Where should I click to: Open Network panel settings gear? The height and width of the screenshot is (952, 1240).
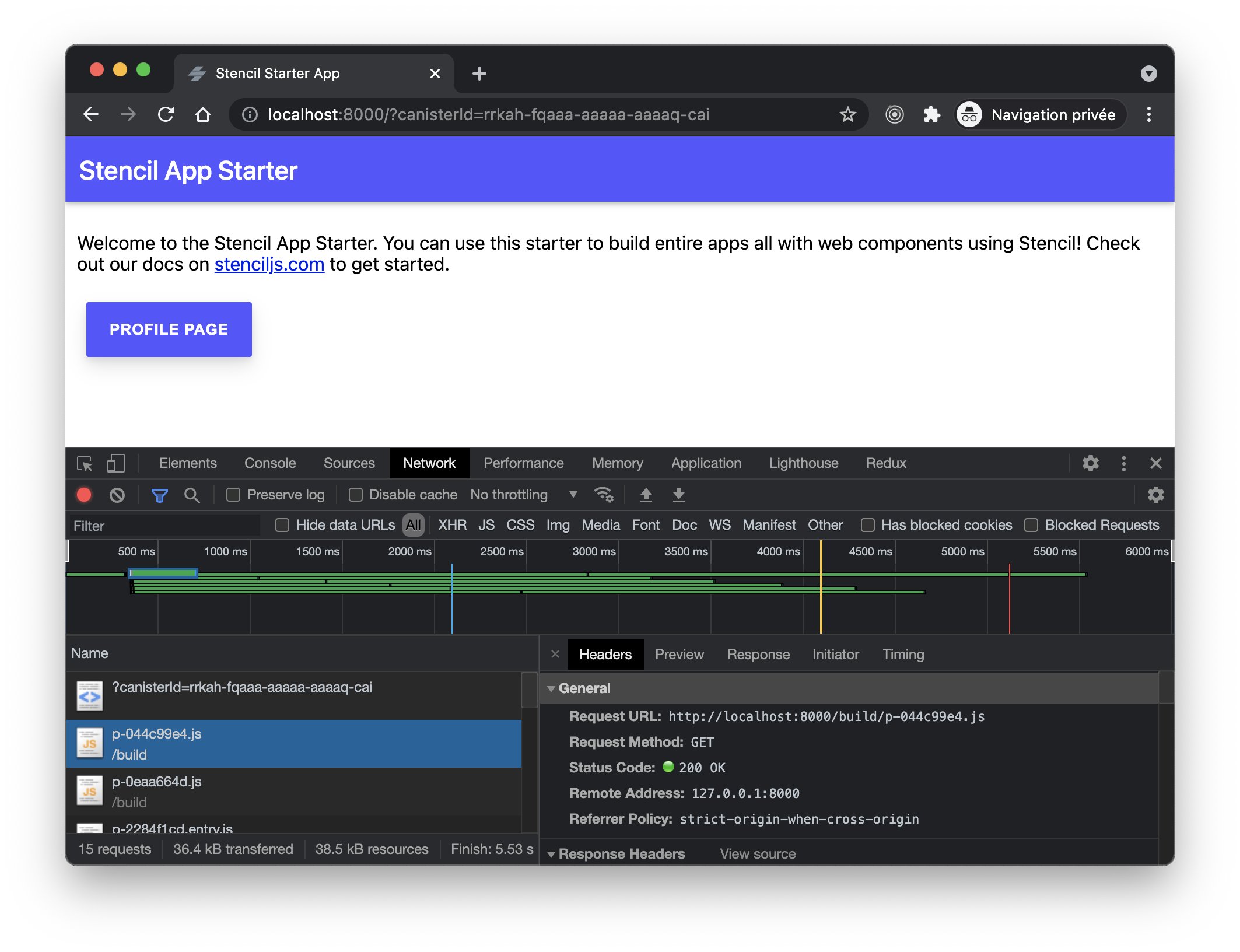[1156, 495]
